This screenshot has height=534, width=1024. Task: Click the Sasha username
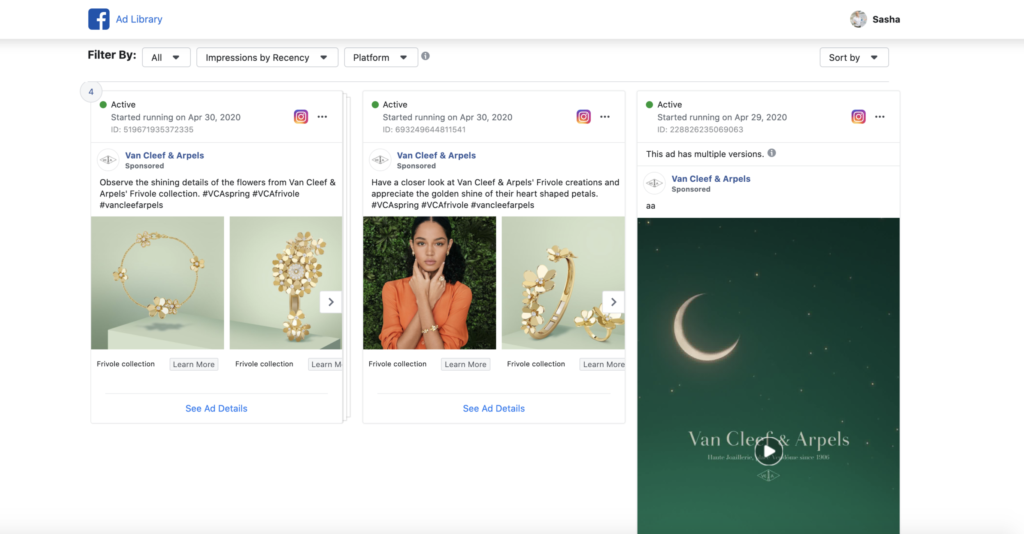886,20
